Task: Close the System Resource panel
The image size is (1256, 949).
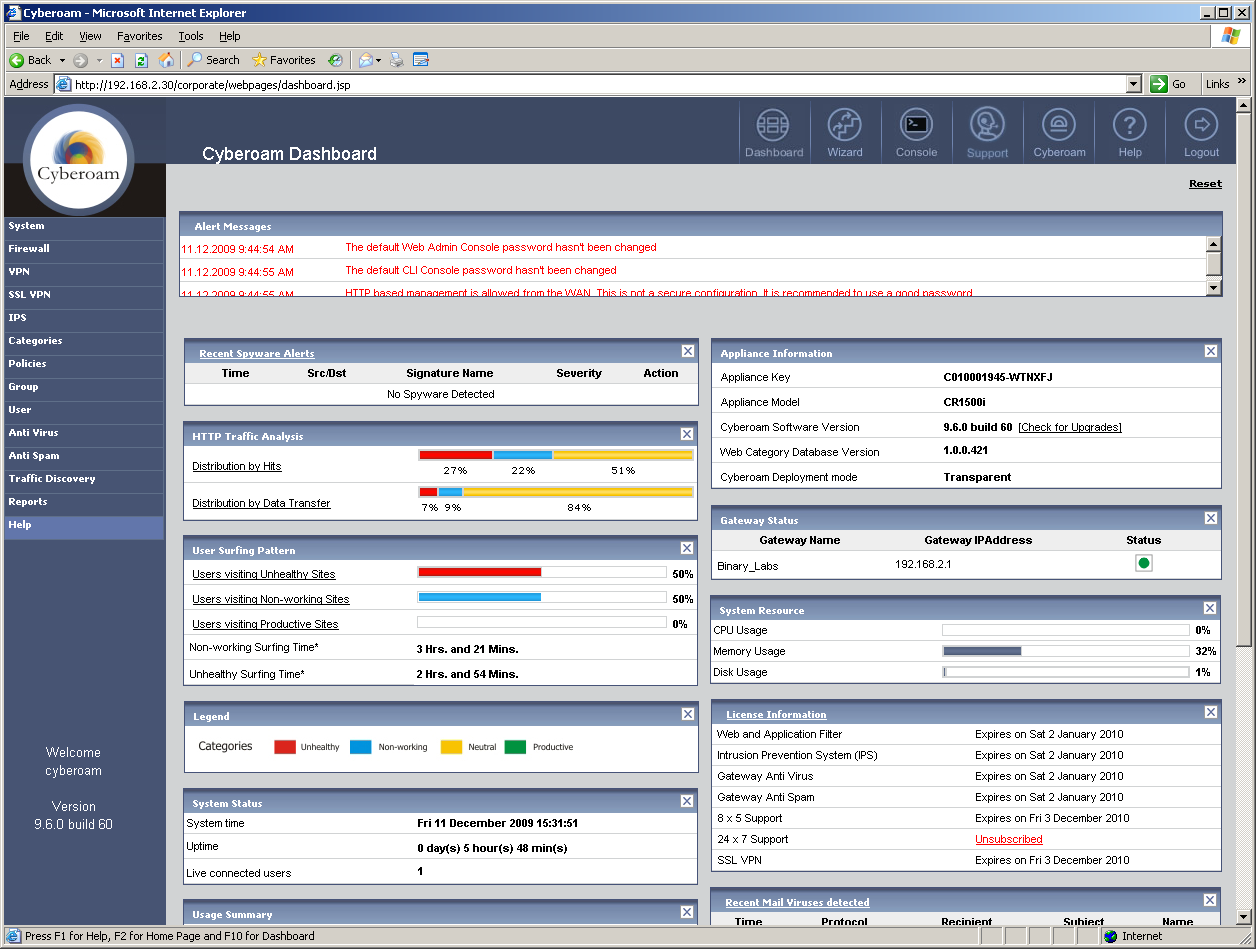Action: pyautogui.click(x=1210, y=608)
